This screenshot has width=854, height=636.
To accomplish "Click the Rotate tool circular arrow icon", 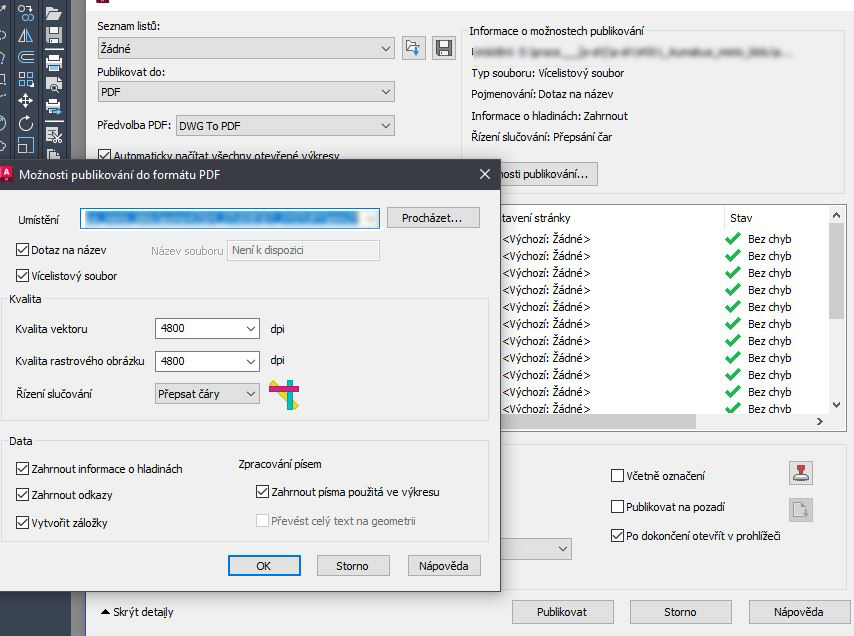I will tap(26, 123).
